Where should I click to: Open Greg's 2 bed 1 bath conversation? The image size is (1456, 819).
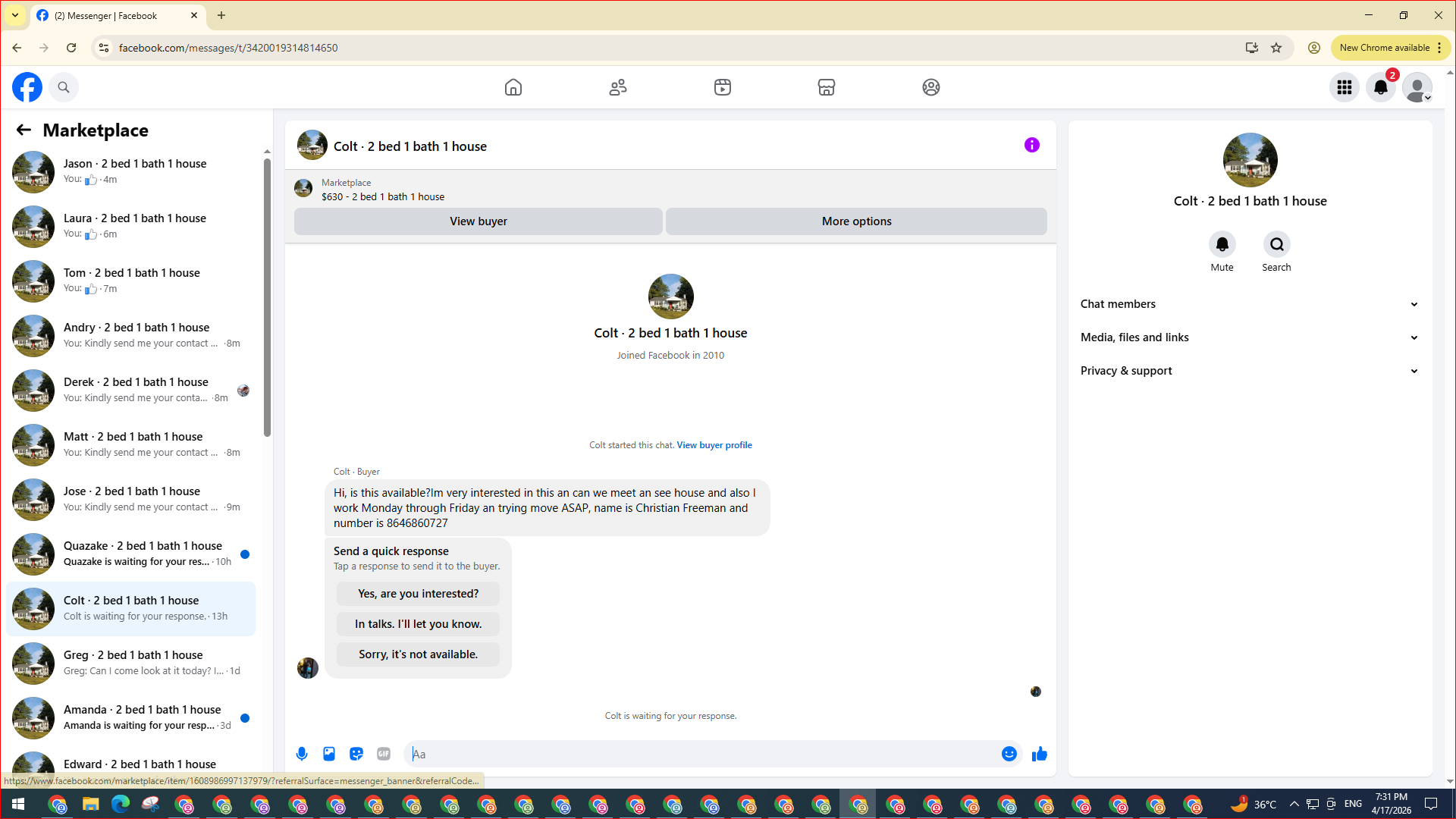tap(133, 662)
